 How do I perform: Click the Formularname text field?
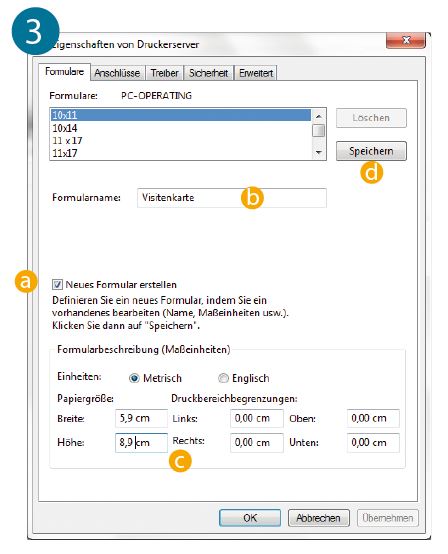(x=232, y=198)
